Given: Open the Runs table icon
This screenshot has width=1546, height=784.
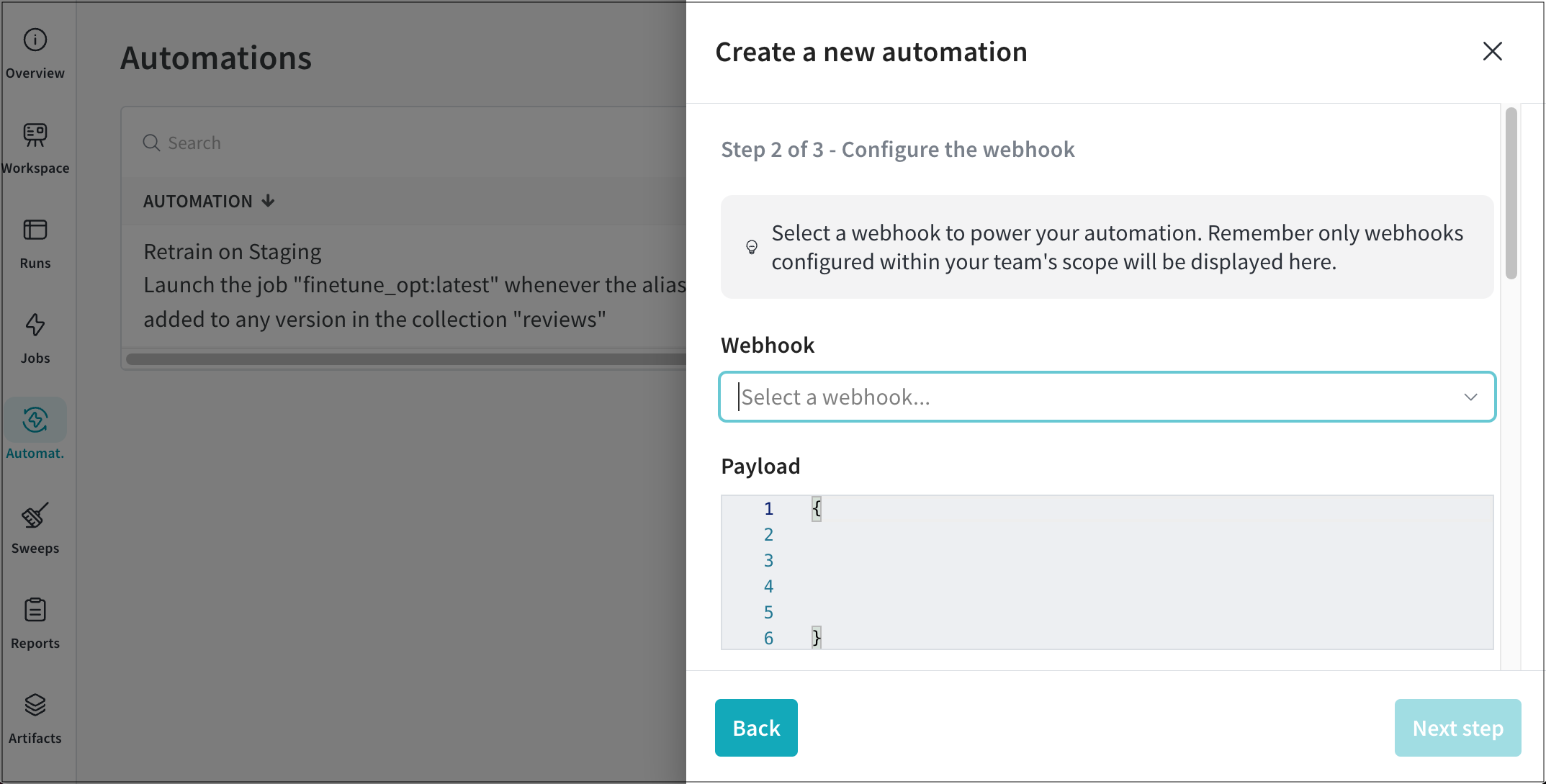Looking at the screenshot, I should point(35,230).
